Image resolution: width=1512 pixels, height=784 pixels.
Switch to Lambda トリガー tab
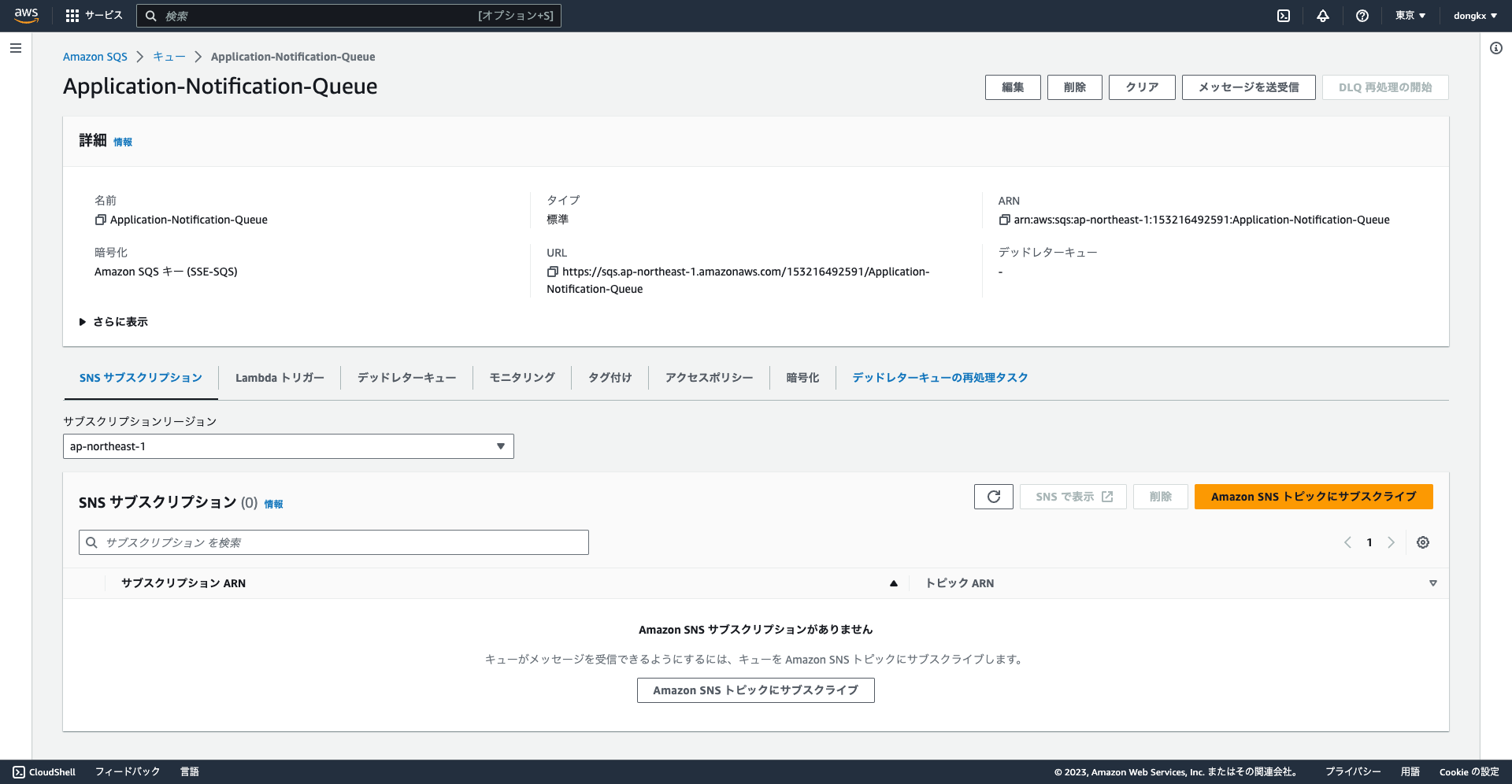tap(280, 378)
